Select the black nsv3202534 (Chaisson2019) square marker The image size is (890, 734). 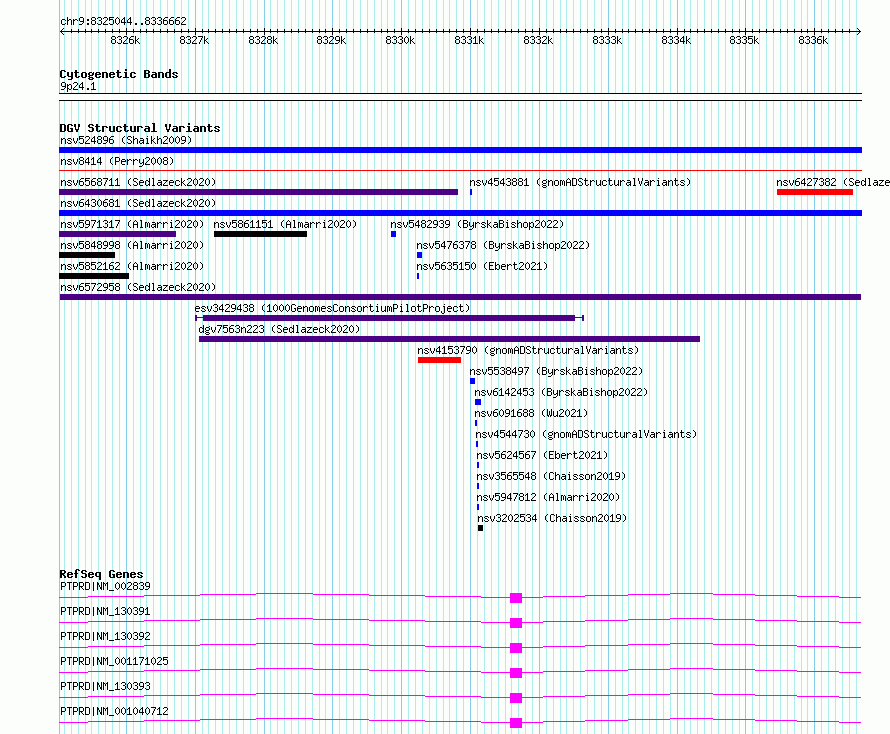point(481,529)
